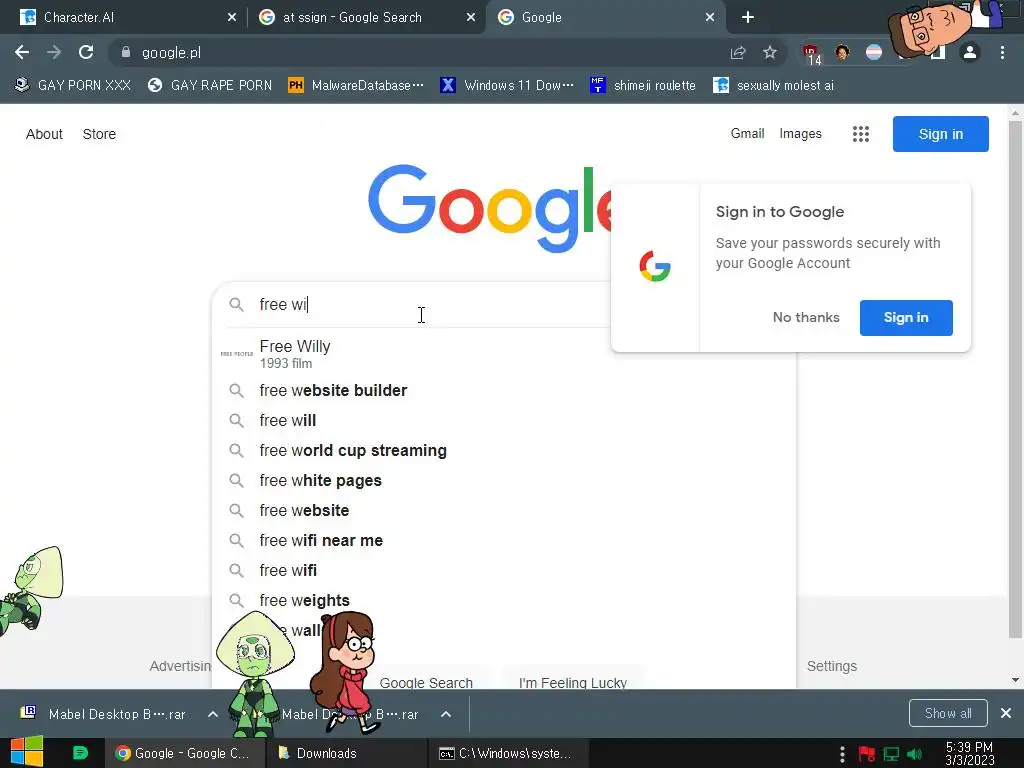Choose the free wifi near me suggestion
The image size is (1024, 768).
[x=504, y=541]
